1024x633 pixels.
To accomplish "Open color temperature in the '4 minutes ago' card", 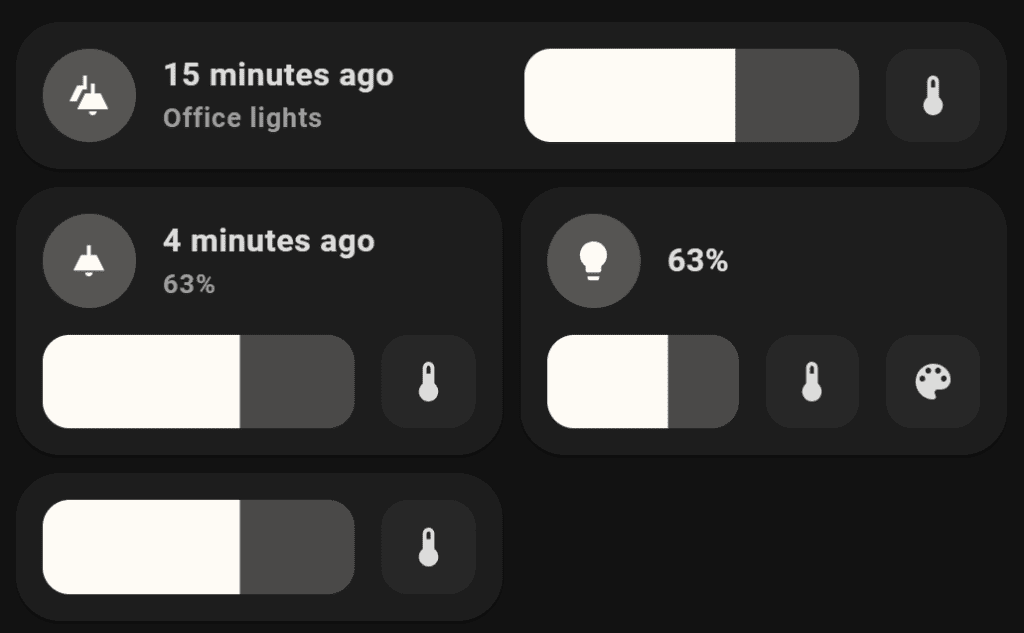I will point(428,381).
